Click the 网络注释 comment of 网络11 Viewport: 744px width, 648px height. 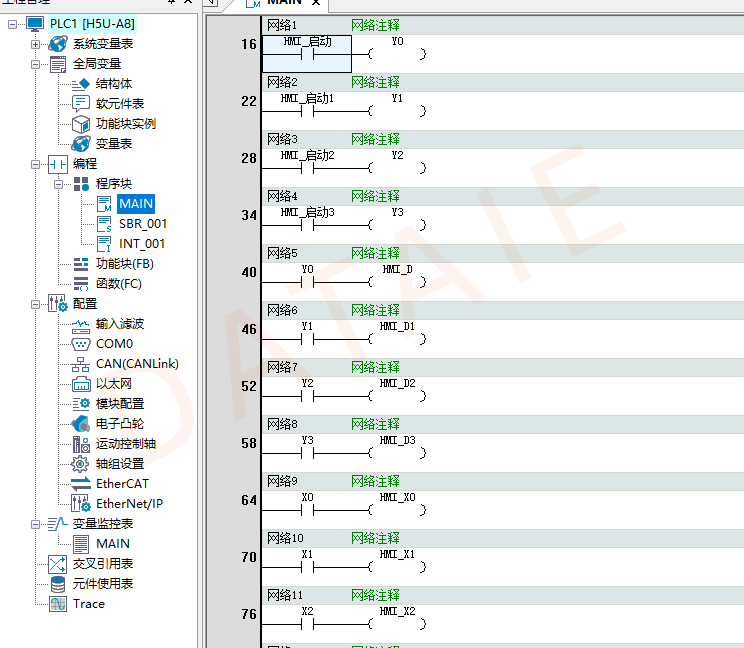375,595
